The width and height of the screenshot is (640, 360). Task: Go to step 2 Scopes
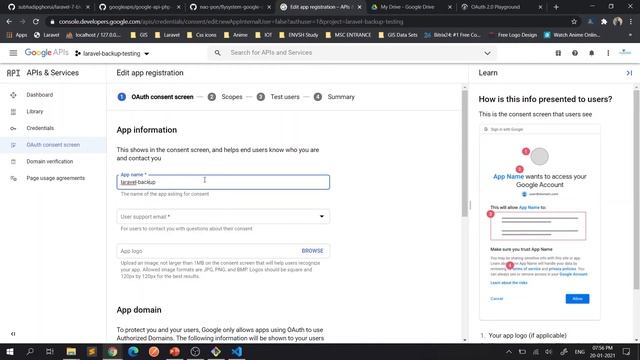tap(225, 97)
